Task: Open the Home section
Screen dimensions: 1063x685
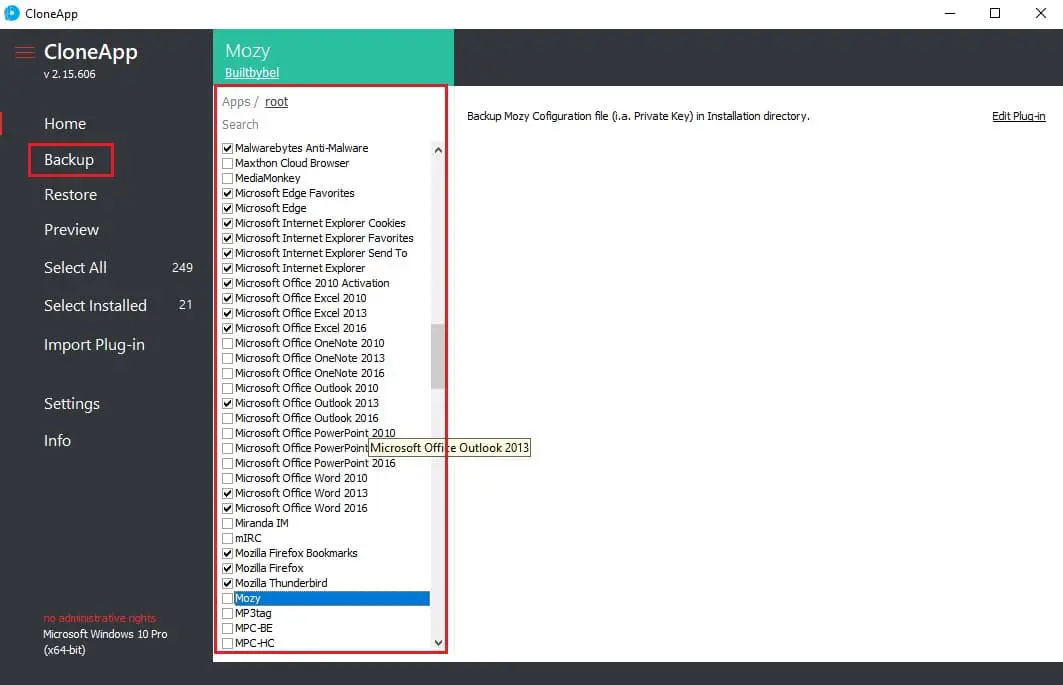Action: pyautogui.click(x=65, y=123)
